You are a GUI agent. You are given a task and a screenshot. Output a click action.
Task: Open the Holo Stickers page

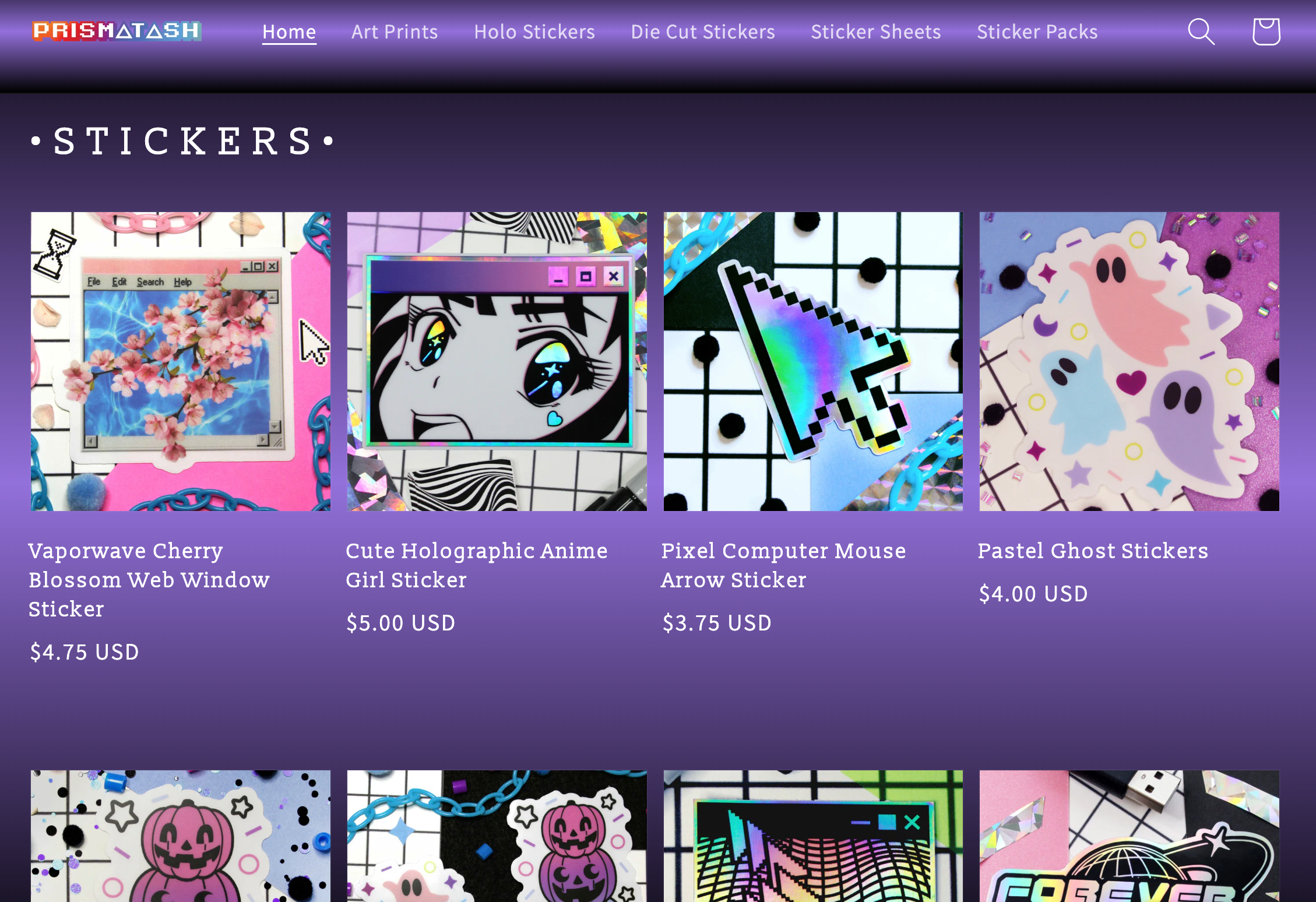(x=534, y=32)
